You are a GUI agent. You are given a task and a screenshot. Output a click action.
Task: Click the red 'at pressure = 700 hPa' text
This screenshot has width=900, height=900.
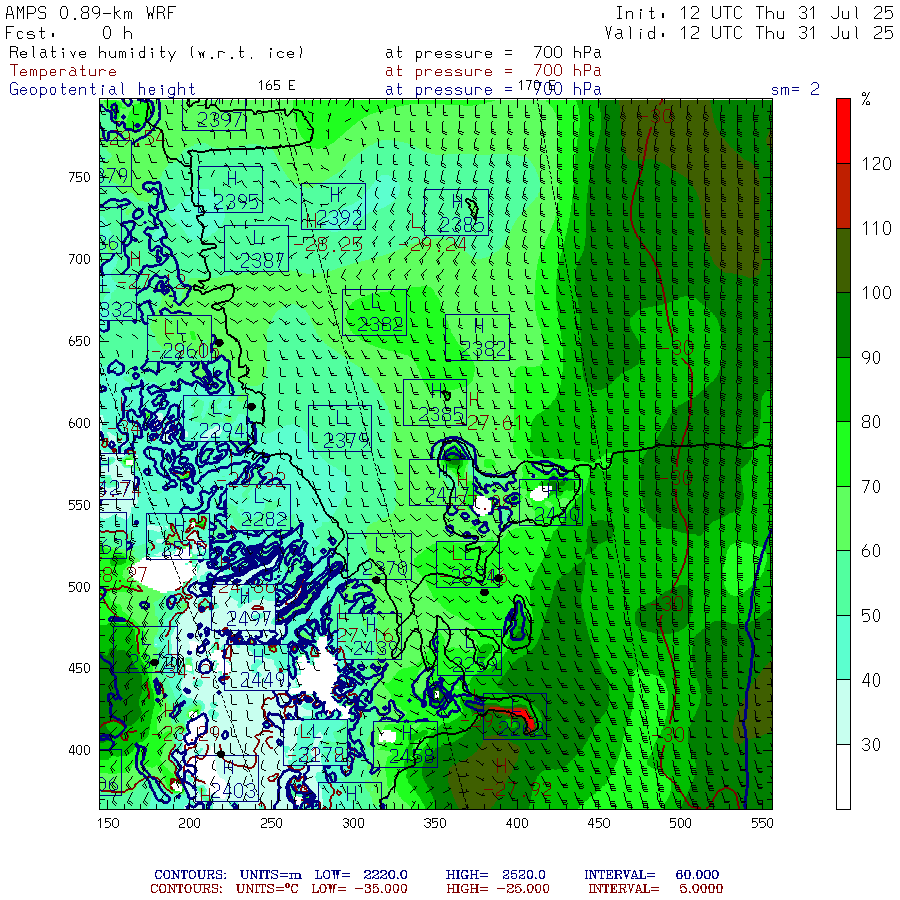click(493, 71)
